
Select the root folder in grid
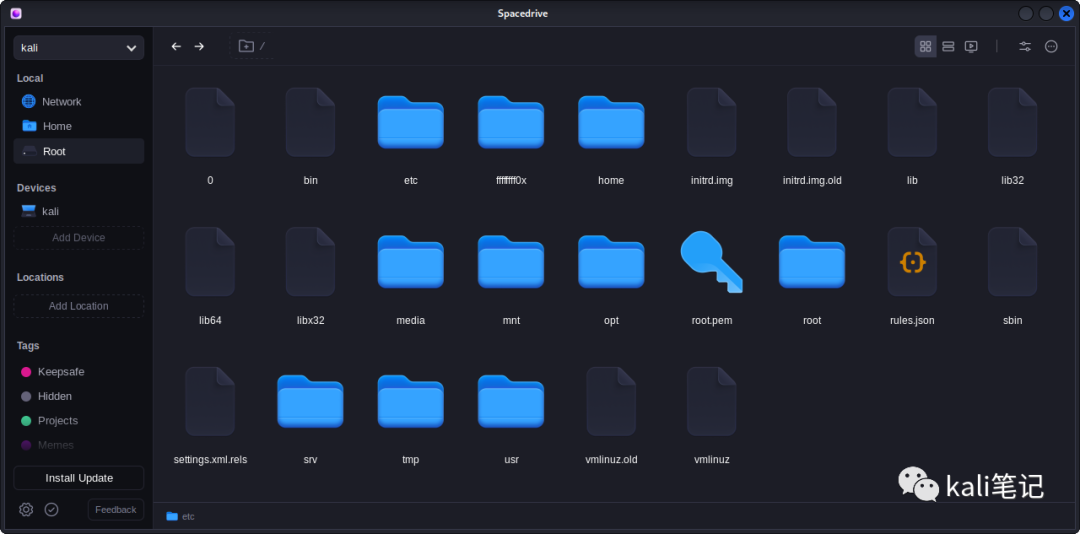(812, 262)
